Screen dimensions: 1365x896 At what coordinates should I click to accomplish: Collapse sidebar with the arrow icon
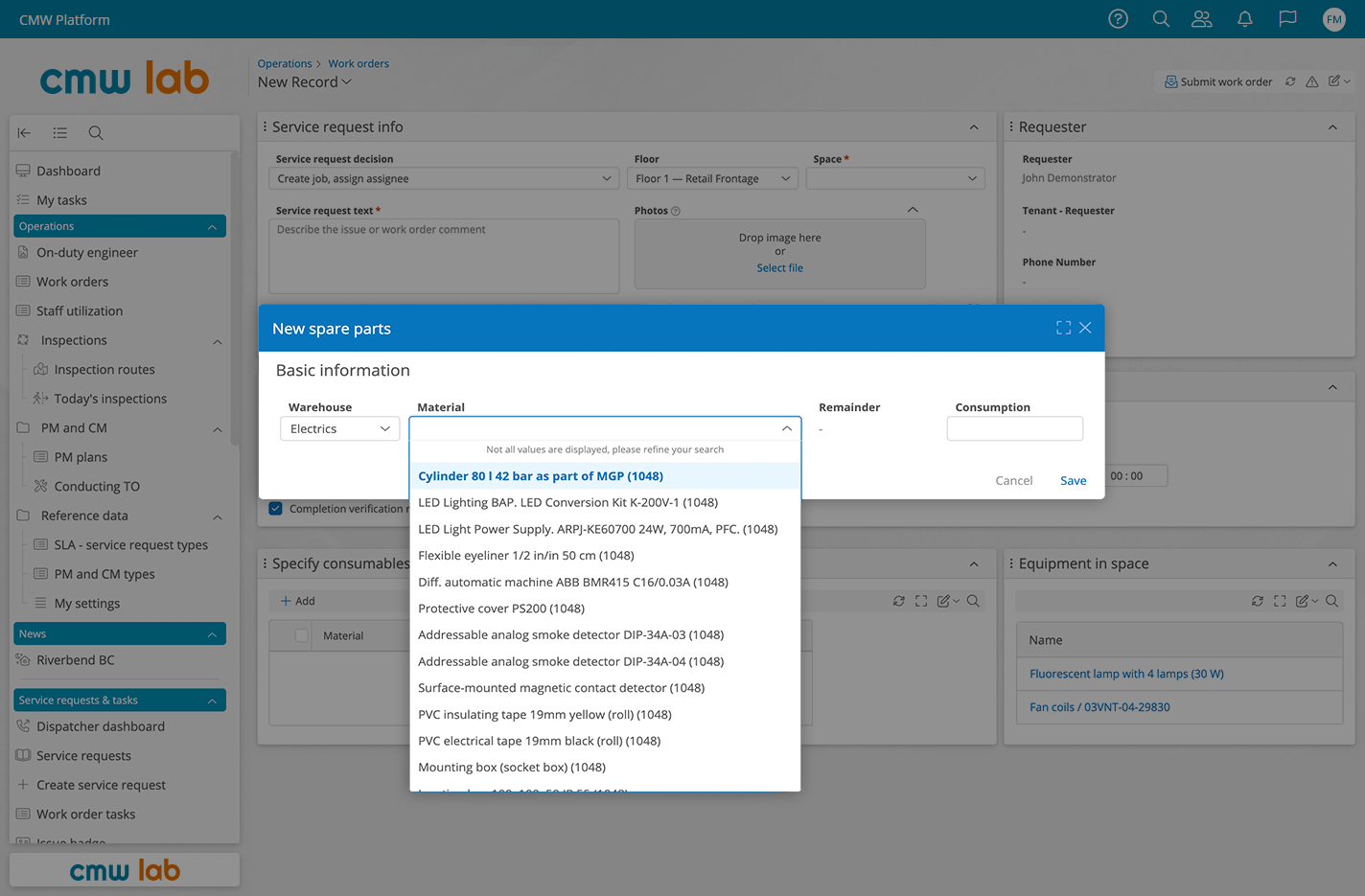pos(24,133)
